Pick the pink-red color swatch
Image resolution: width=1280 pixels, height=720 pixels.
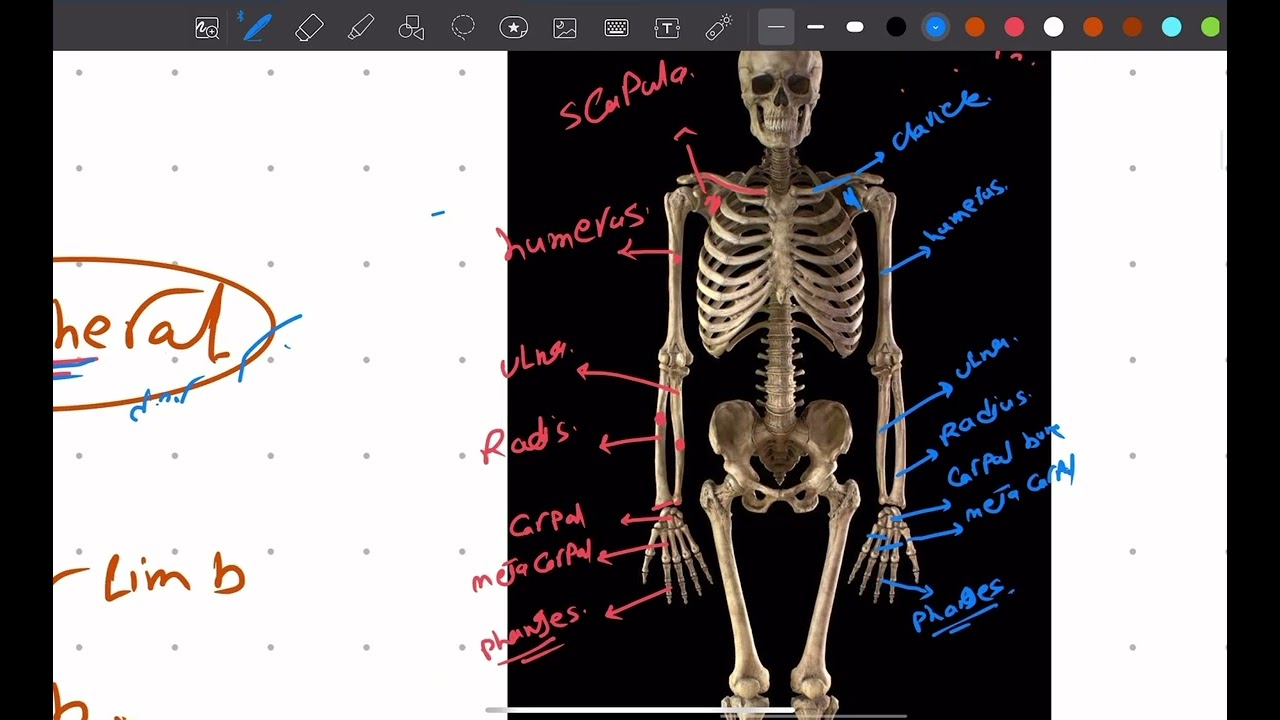1014,27
